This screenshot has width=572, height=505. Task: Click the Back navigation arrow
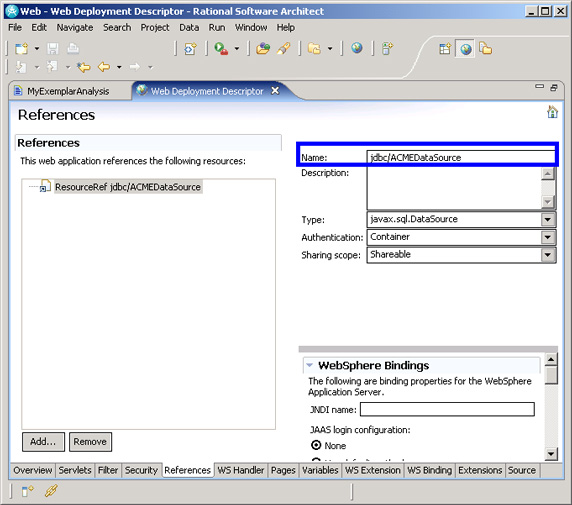coord(104,67)
